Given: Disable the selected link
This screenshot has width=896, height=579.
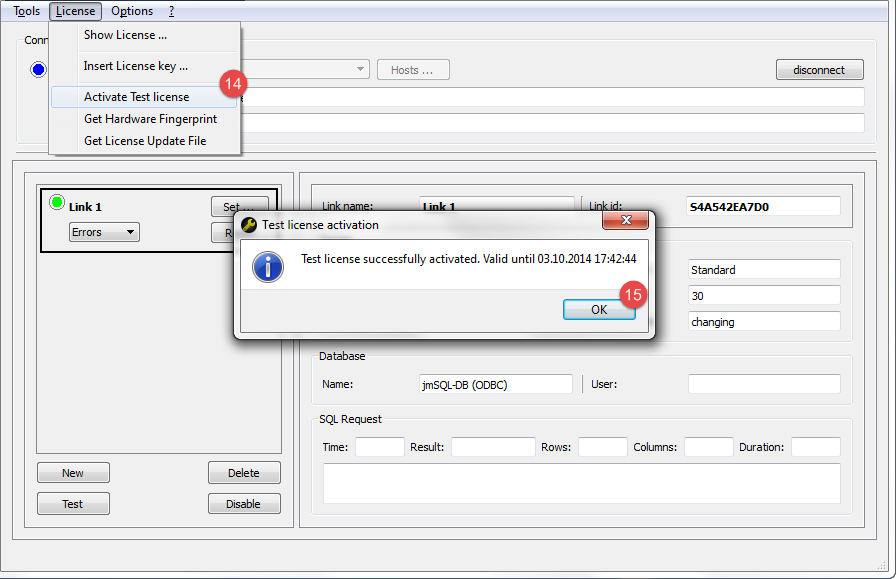Looking at the screenshot, I should pyautogui.click(x=244, y=503).
